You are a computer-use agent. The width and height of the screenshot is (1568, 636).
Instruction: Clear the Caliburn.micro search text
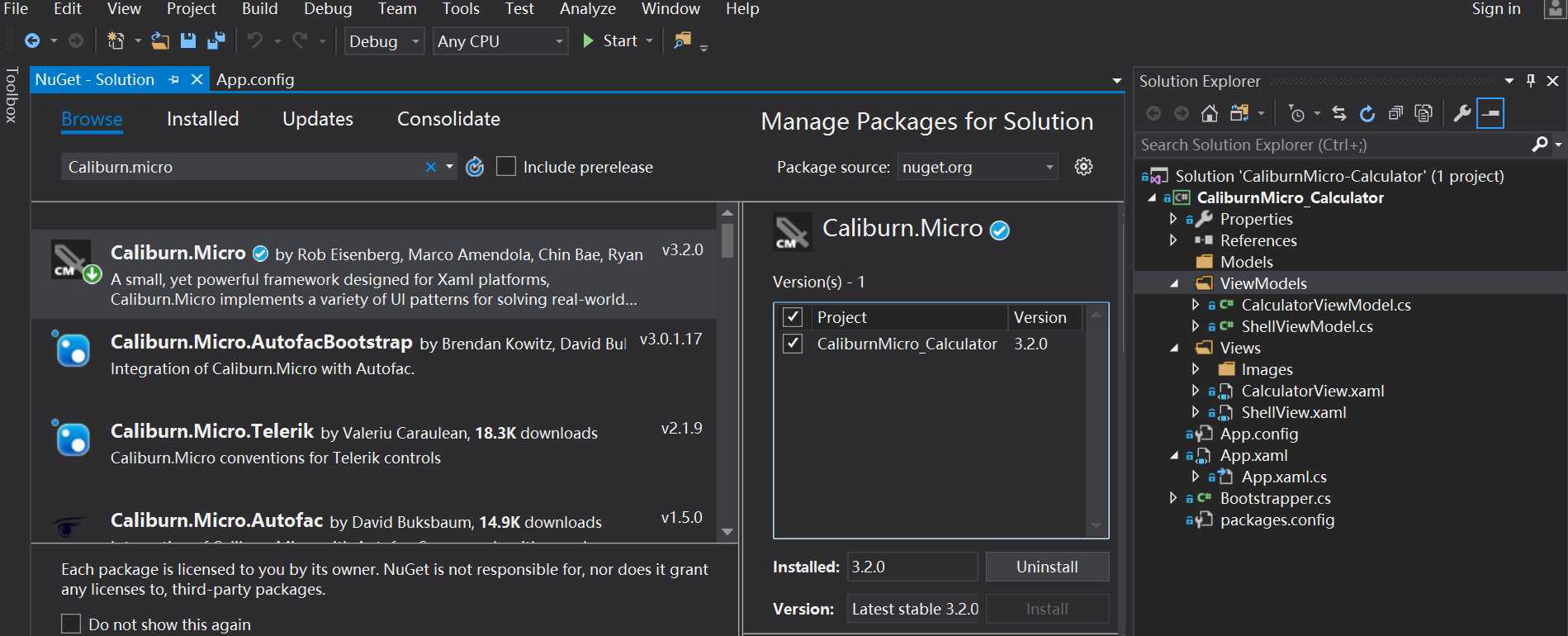coord(430,167)
